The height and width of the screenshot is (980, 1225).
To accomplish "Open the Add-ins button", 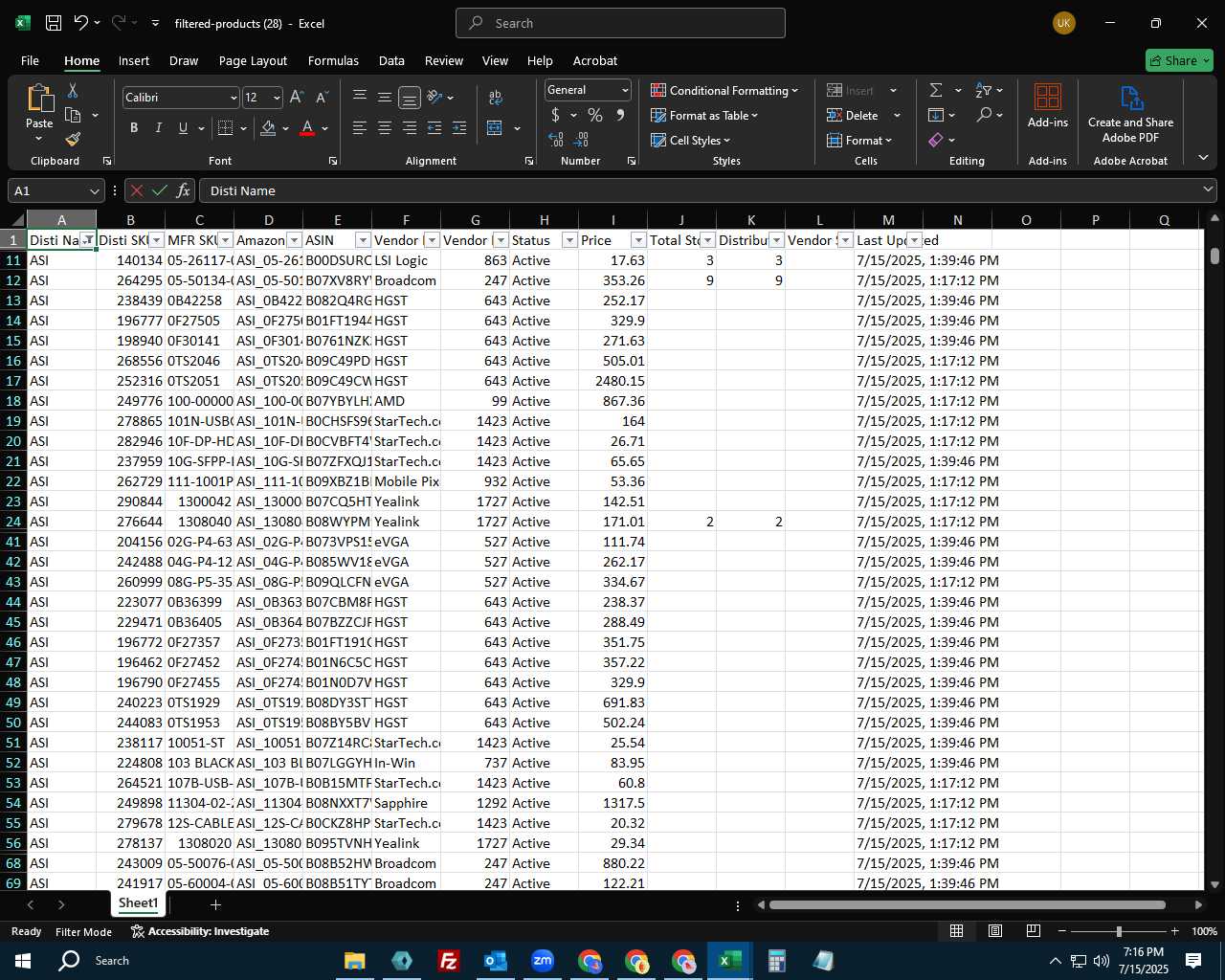I will coord(1048,106).
